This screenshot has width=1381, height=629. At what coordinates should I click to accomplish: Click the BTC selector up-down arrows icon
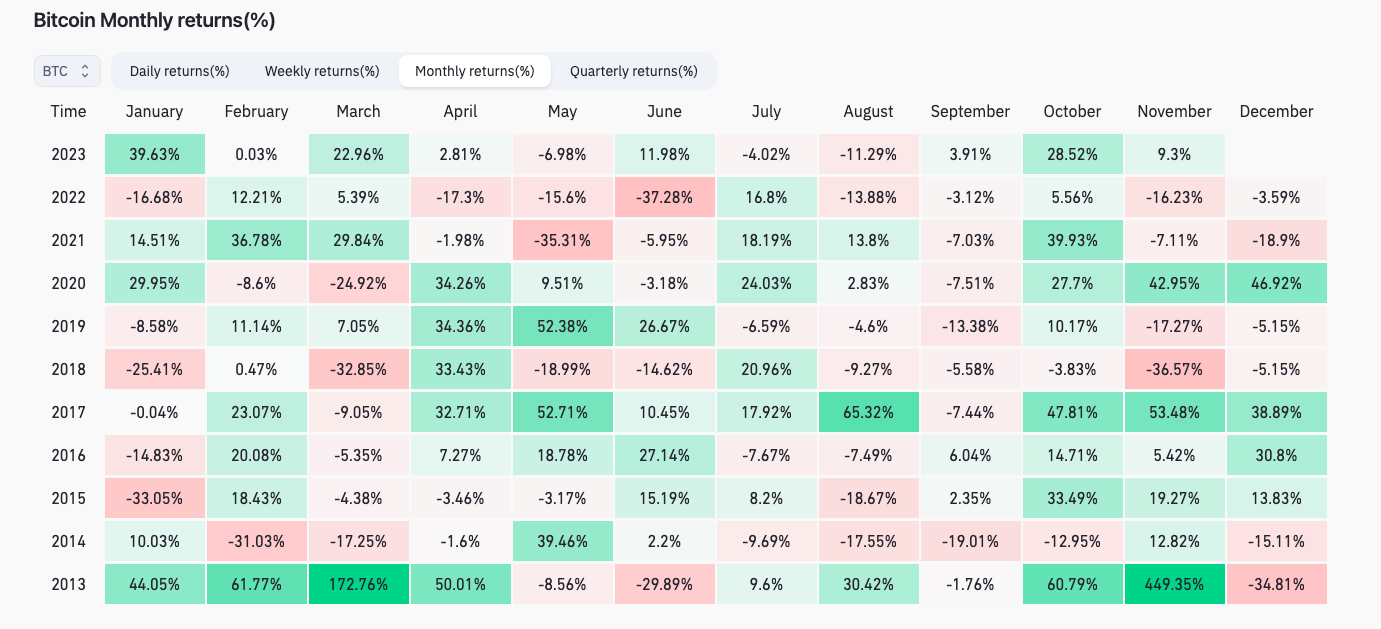(85, 71)
